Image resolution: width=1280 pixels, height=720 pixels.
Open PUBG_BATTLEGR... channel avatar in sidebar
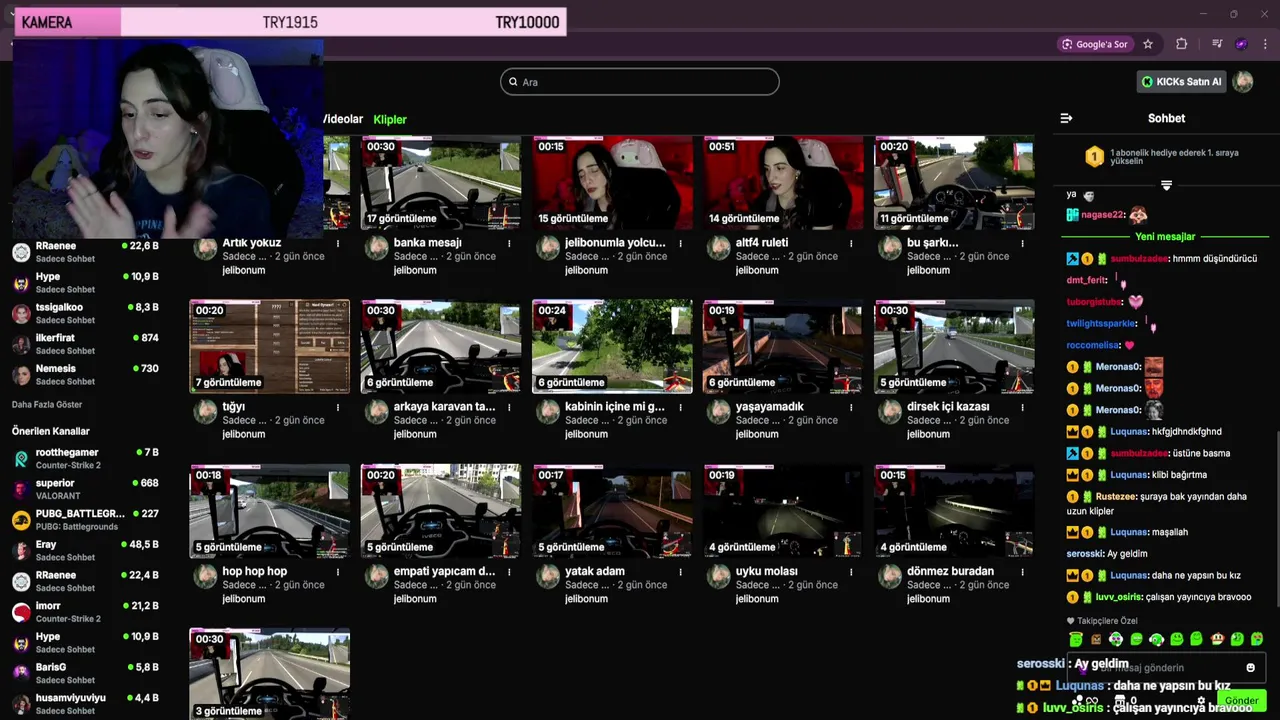(21, 520)
